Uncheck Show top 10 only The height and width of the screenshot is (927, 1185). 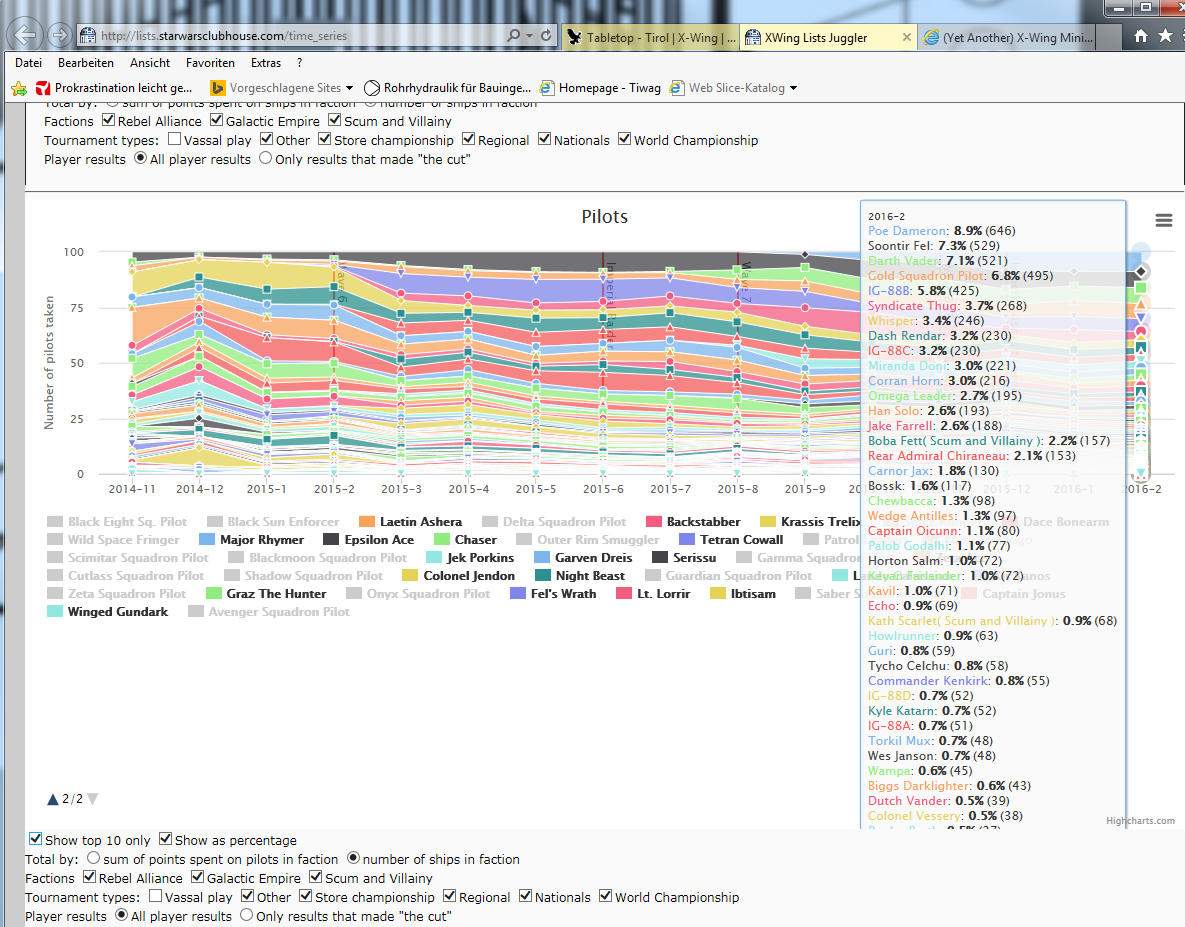coord(36,840)
